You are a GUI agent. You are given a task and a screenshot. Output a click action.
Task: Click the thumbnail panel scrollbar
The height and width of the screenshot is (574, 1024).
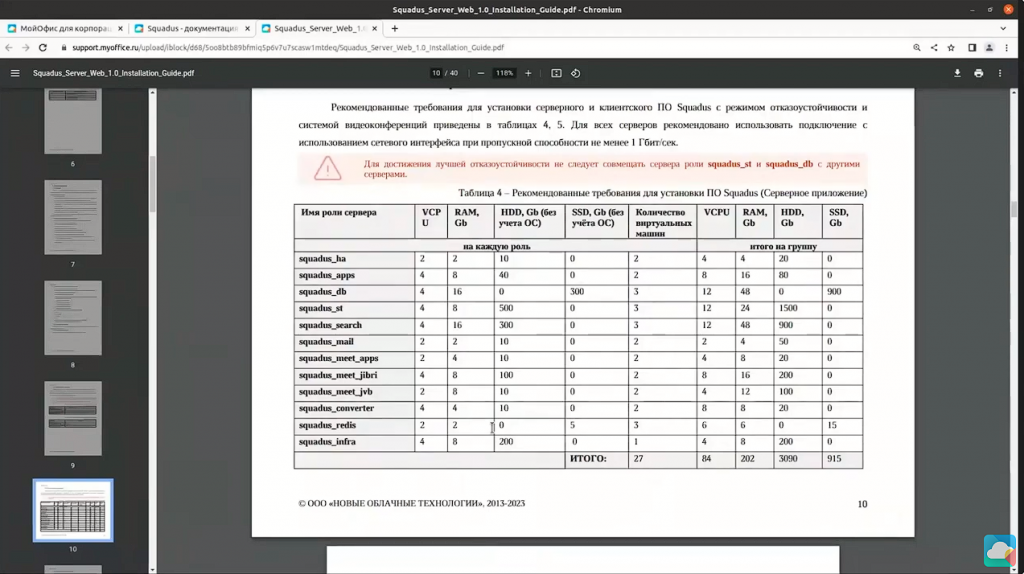coord(152,184)
